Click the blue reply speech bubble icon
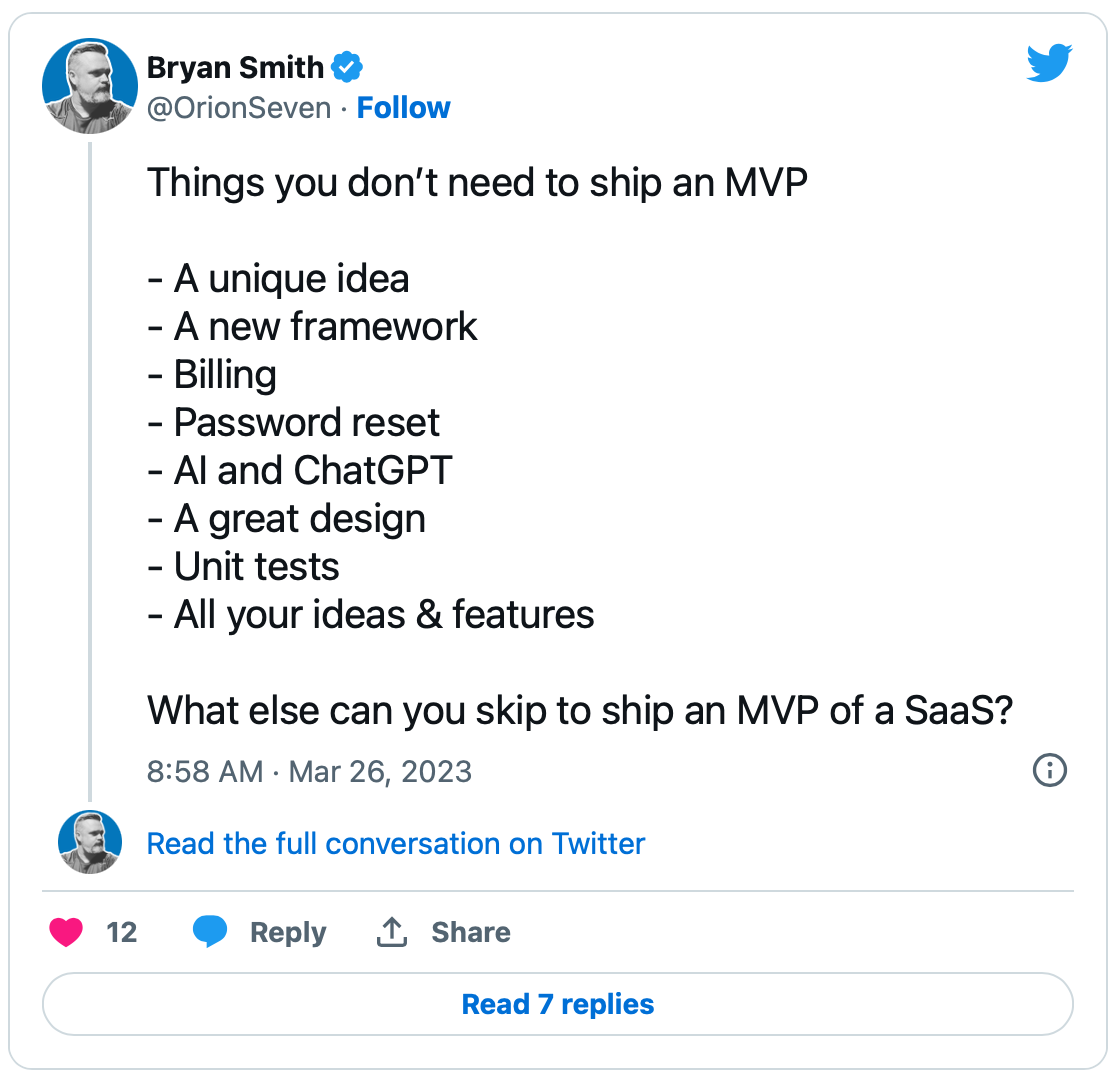Image resolution: width=1120 pixels, height=1084 pixels. tap(210, 932)
